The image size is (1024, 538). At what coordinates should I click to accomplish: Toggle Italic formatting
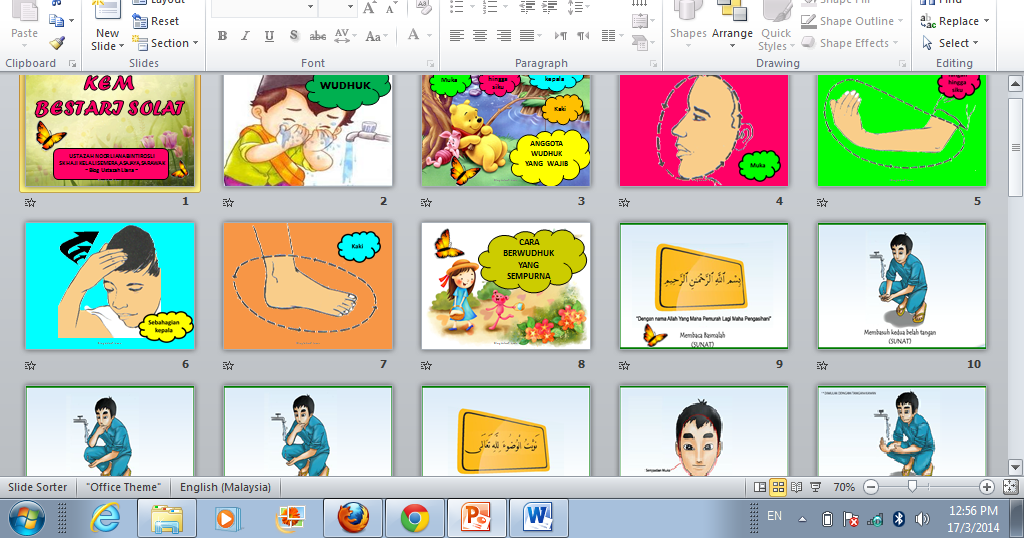246,36
